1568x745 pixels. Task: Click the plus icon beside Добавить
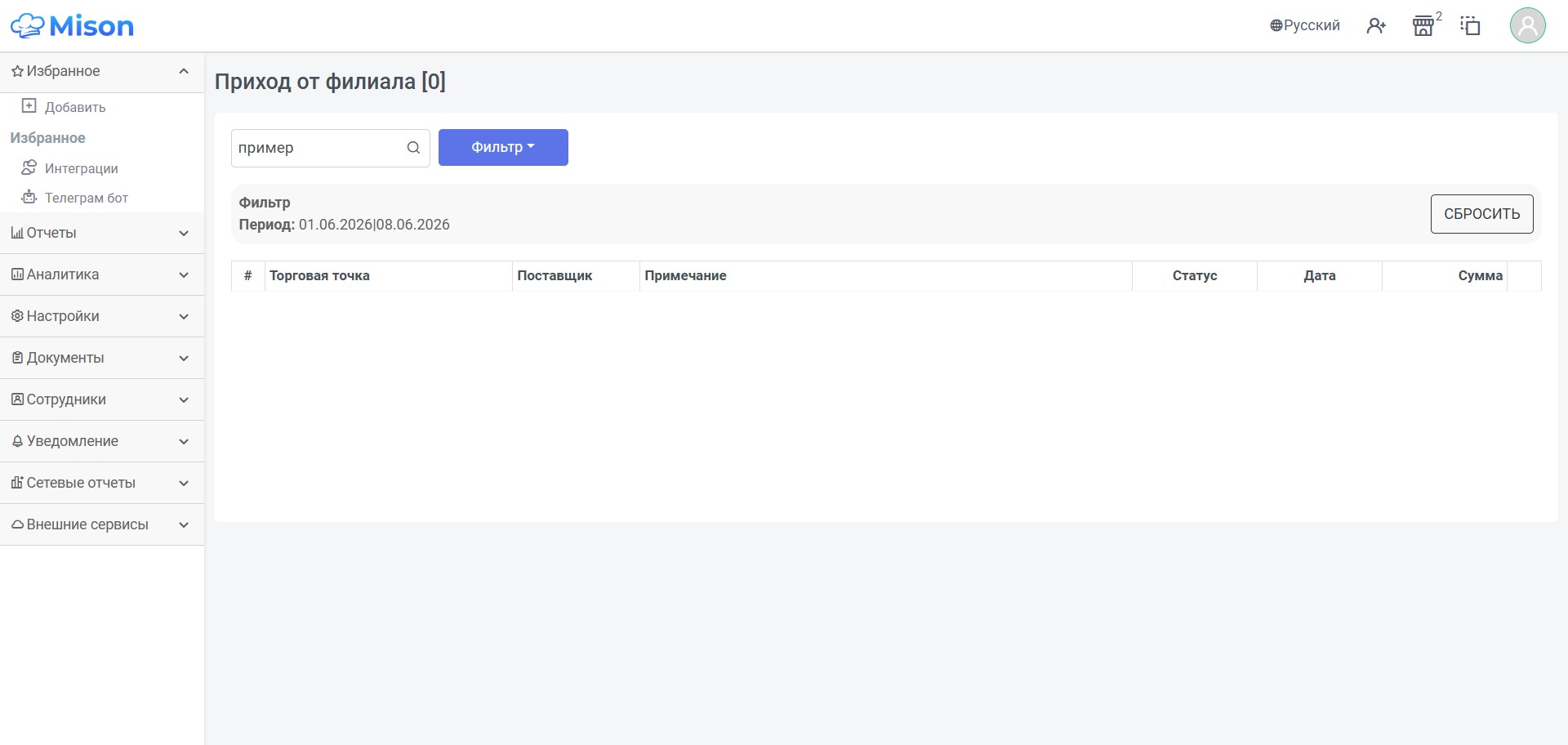[x=29, y=106]
